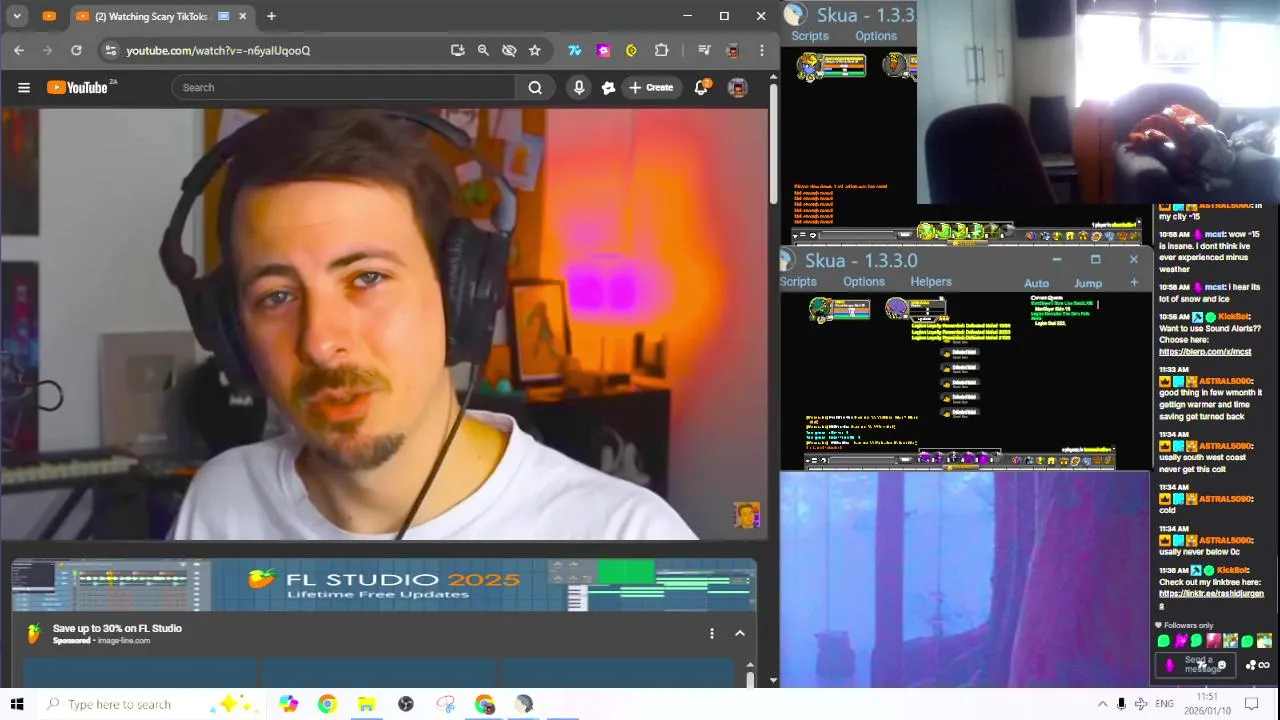Click the sparkle YouTube icon beside Create

point(608,87)
